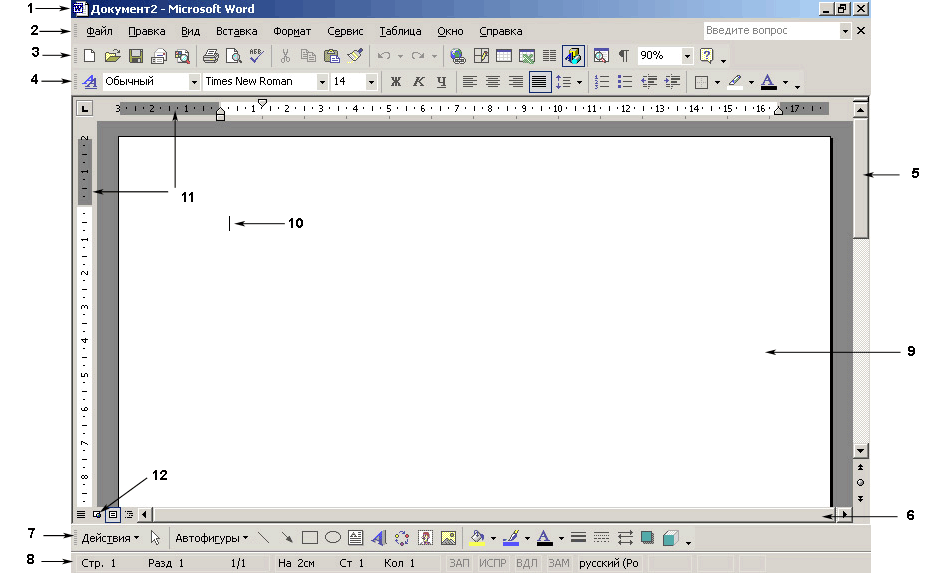The image size is (942, 573).
Task: Toggle the Drawing toolbar button
Action: point(574,56)
